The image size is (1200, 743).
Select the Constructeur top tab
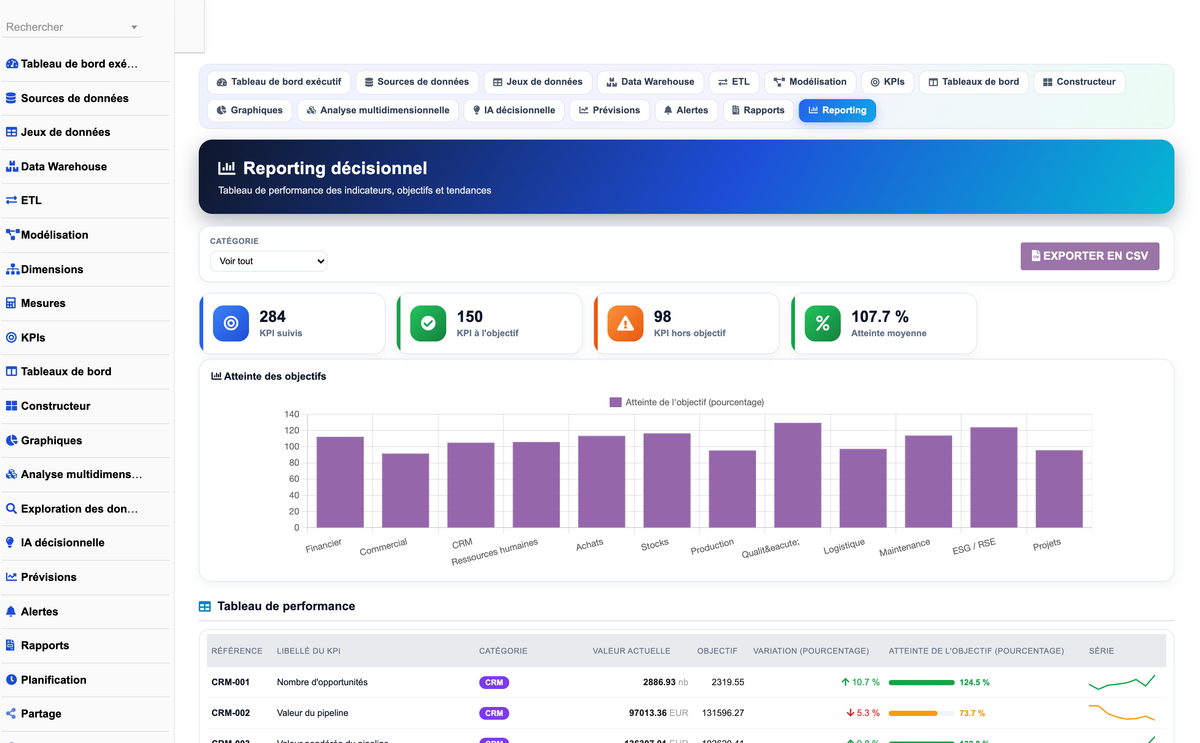pyautogui.click(x=1079, y=82)
